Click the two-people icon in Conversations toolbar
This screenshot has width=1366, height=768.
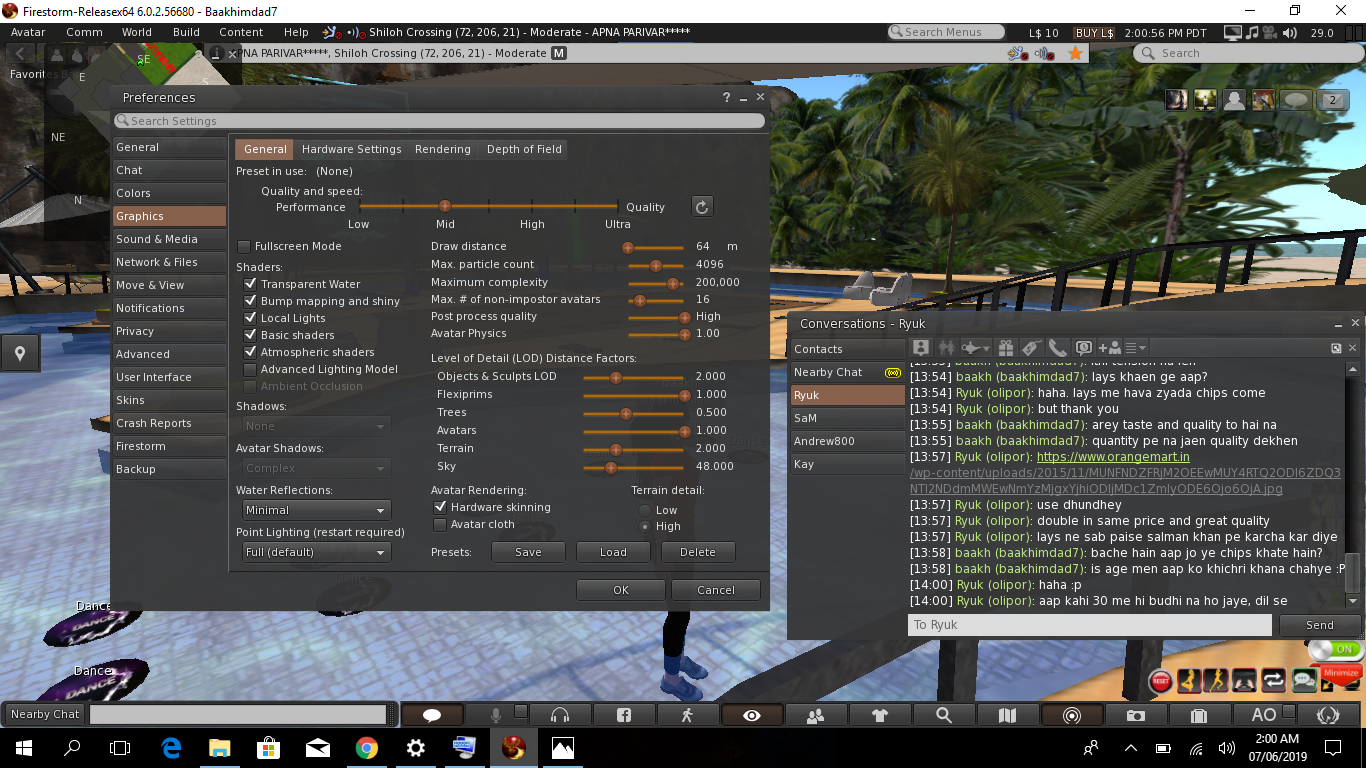[x=947, y=348]
